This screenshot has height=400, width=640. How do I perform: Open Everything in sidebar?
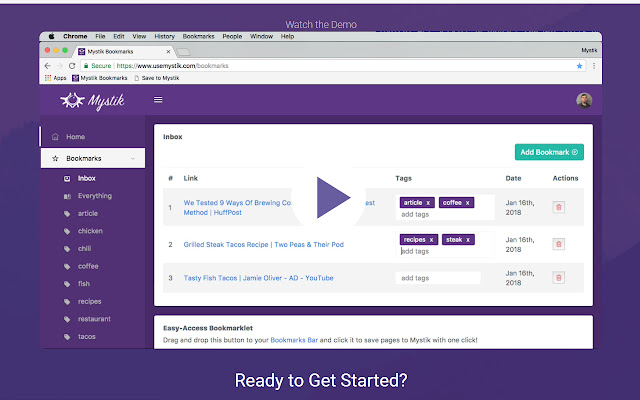(95, 196)
